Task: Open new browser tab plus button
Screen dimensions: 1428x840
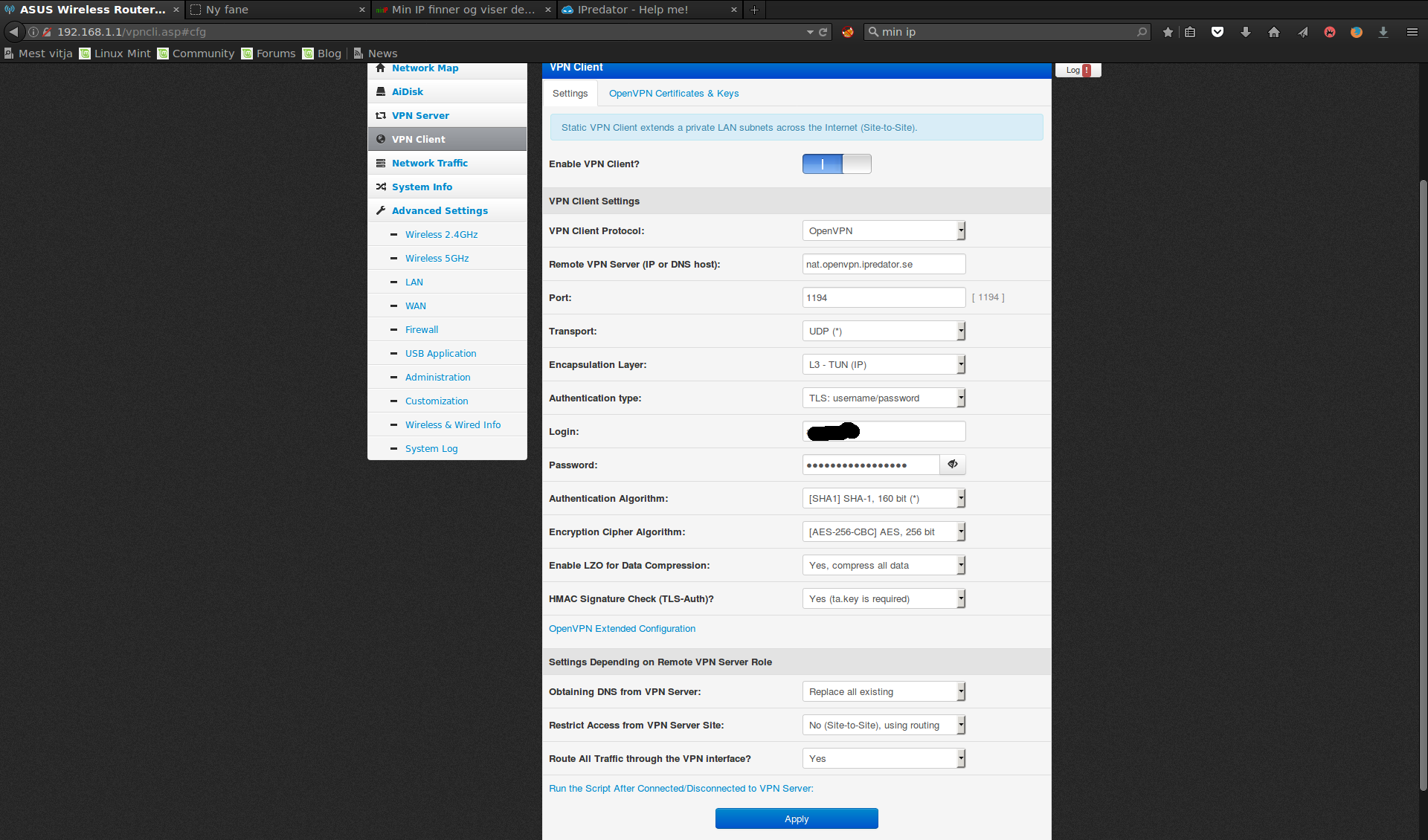Action: coord(754,10)
